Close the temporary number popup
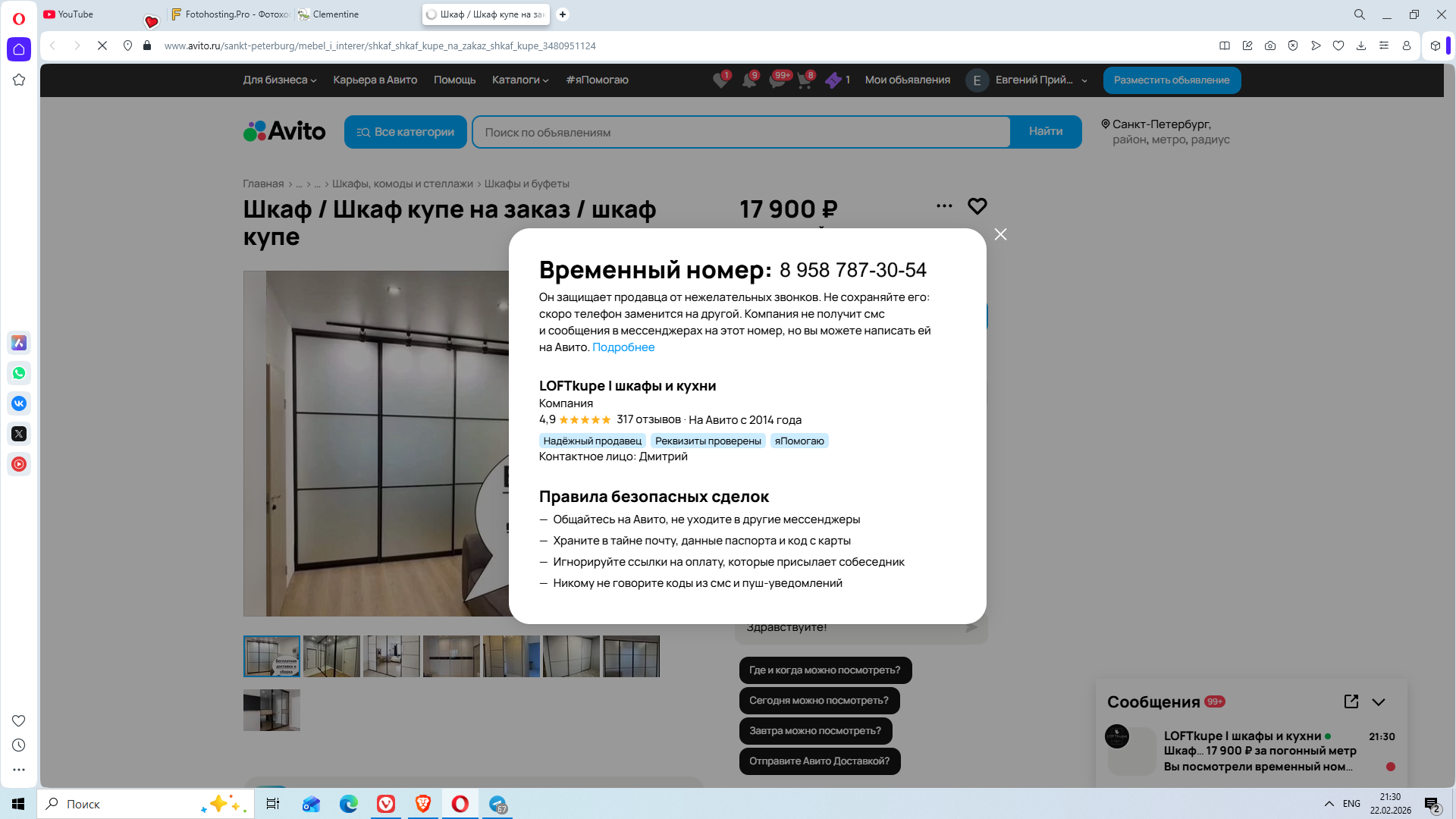The height and width of the screenshot is (819, 1456). (x=1000, y=234)
